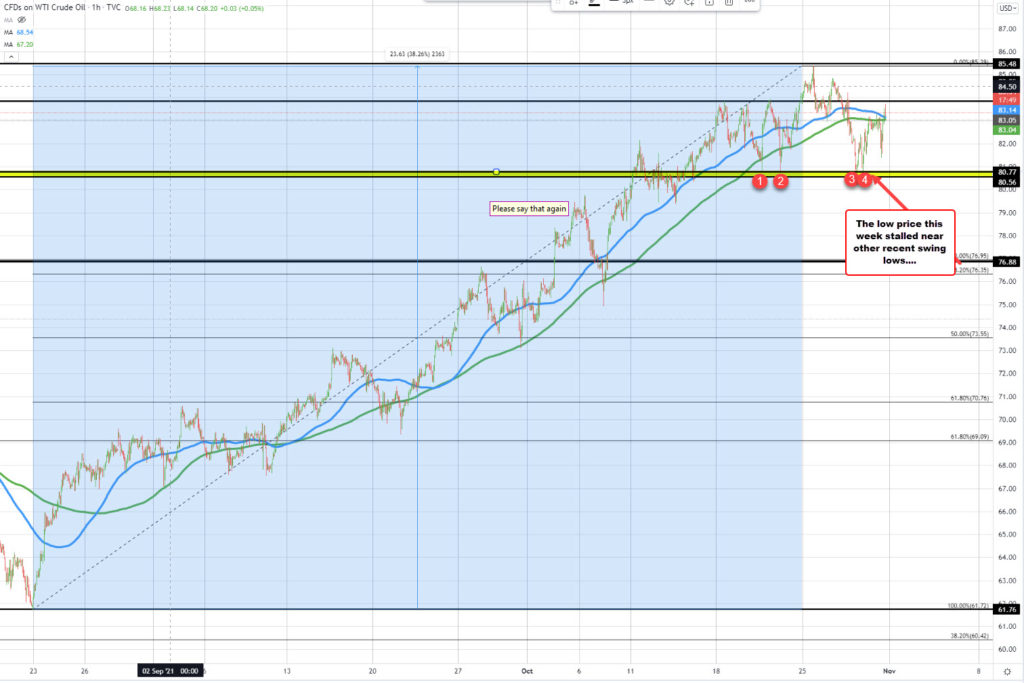1024x683 pixels.
Task: Click the lock icon in drawing toolbar
Action: pyautogui.click(x=709, y=2)
